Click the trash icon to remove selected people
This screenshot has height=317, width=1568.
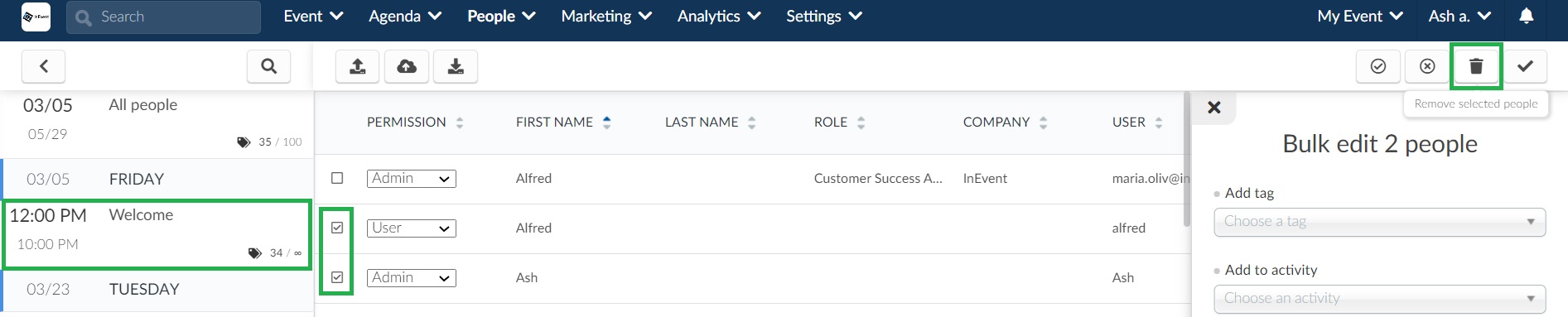[x=1476, y=66]
